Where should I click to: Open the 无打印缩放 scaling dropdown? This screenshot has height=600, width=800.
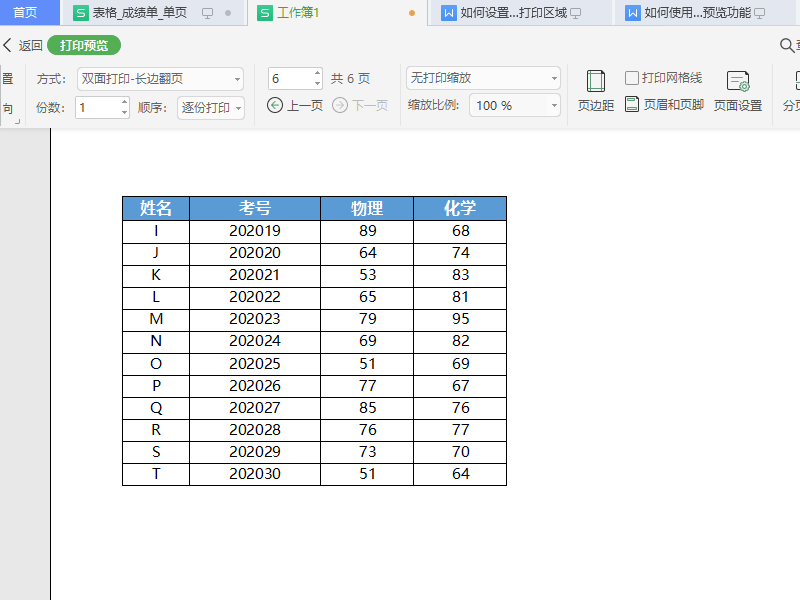click(483, 78)
